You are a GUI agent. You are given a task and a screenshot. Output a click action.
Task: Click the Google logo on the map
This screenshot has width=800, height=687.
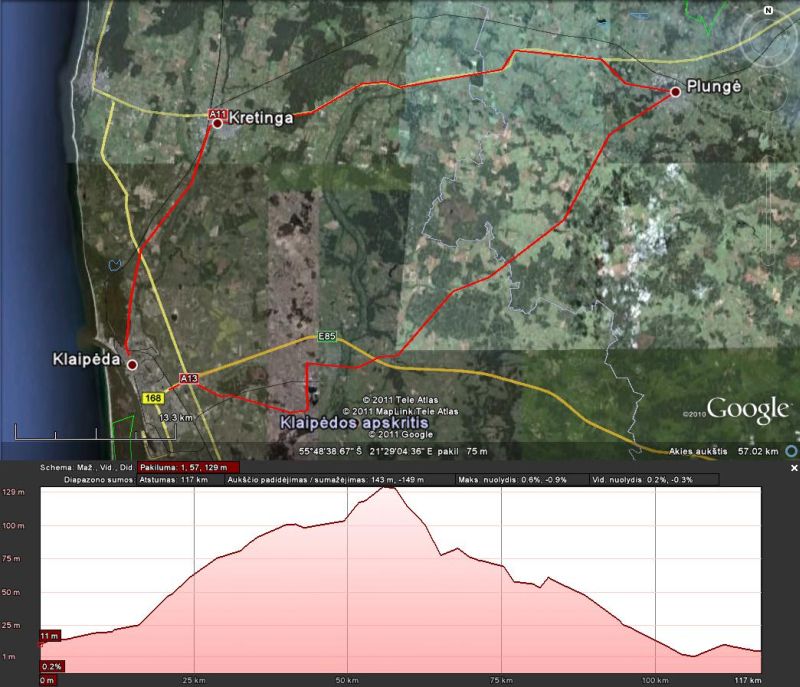[x=747, y=410]
